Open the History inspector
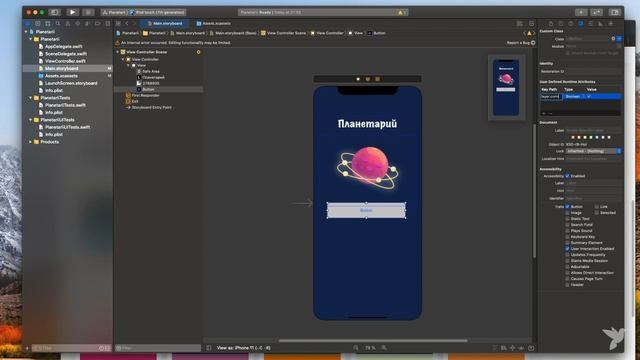The height and width of the screenshot is (360, 640). click(561, 24)
